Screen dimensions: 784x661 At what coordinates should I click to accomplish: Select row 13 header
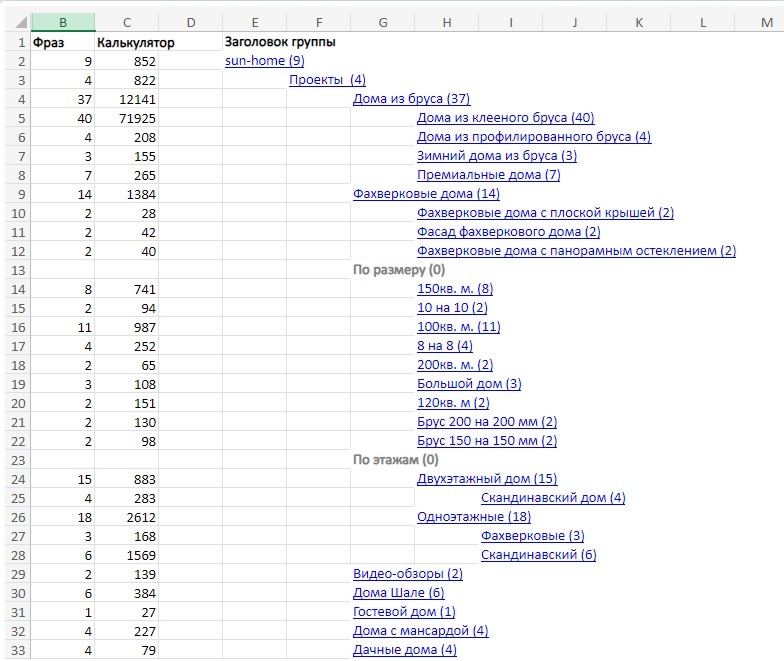[18, 270]
